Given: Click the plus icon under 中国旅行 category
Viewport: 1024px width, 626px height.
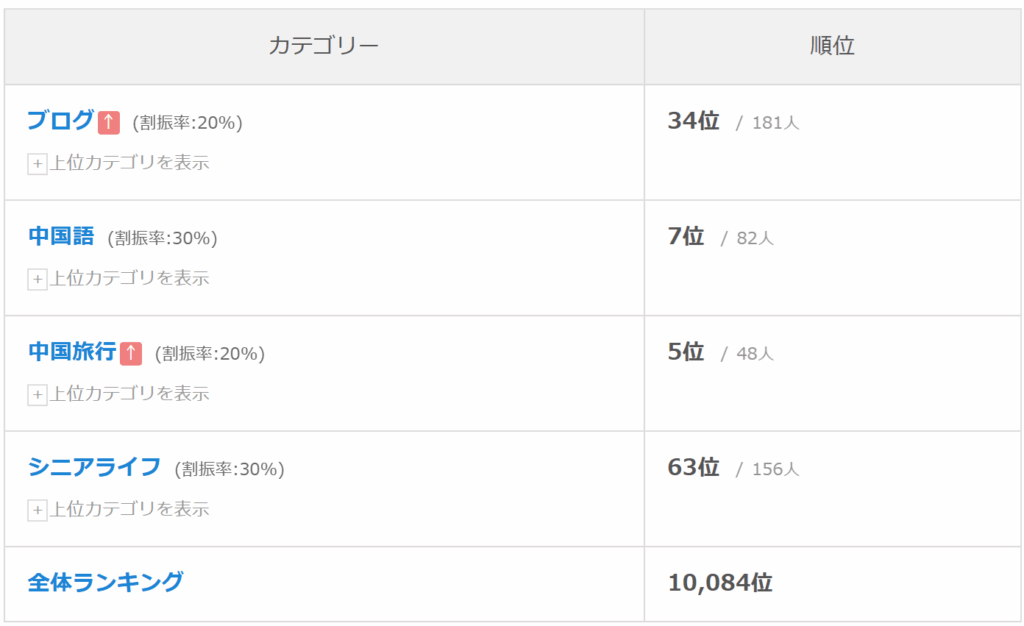Looking at the screenshot, I should click(37, 395).
